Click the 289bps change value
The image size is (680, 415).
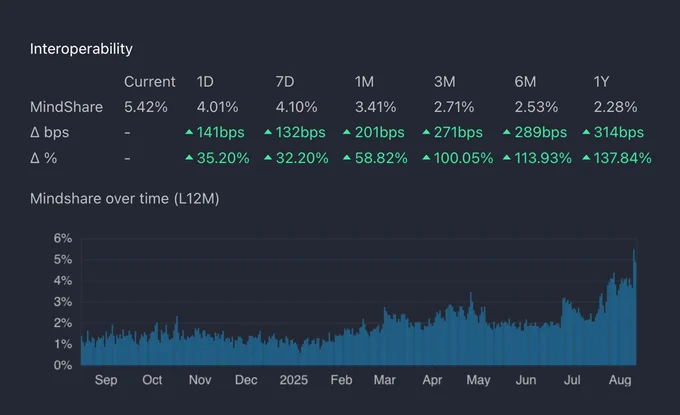pyautogui.click(x=541, y=132)
